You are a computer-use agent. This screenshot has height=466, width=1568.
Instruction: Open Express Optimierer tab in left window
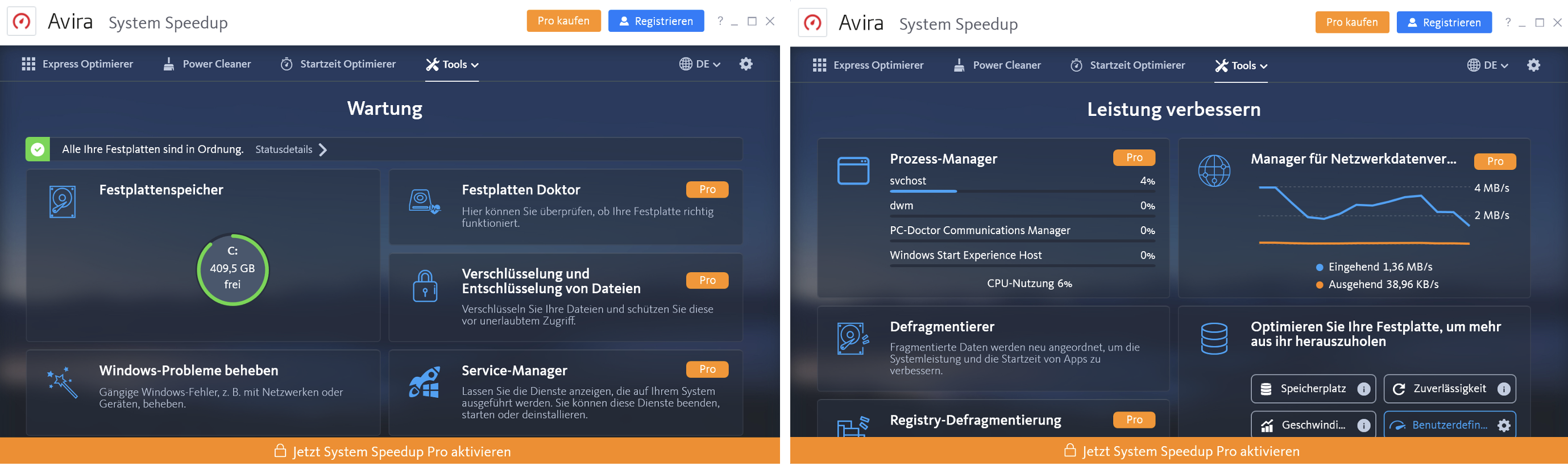coord(77,64)
